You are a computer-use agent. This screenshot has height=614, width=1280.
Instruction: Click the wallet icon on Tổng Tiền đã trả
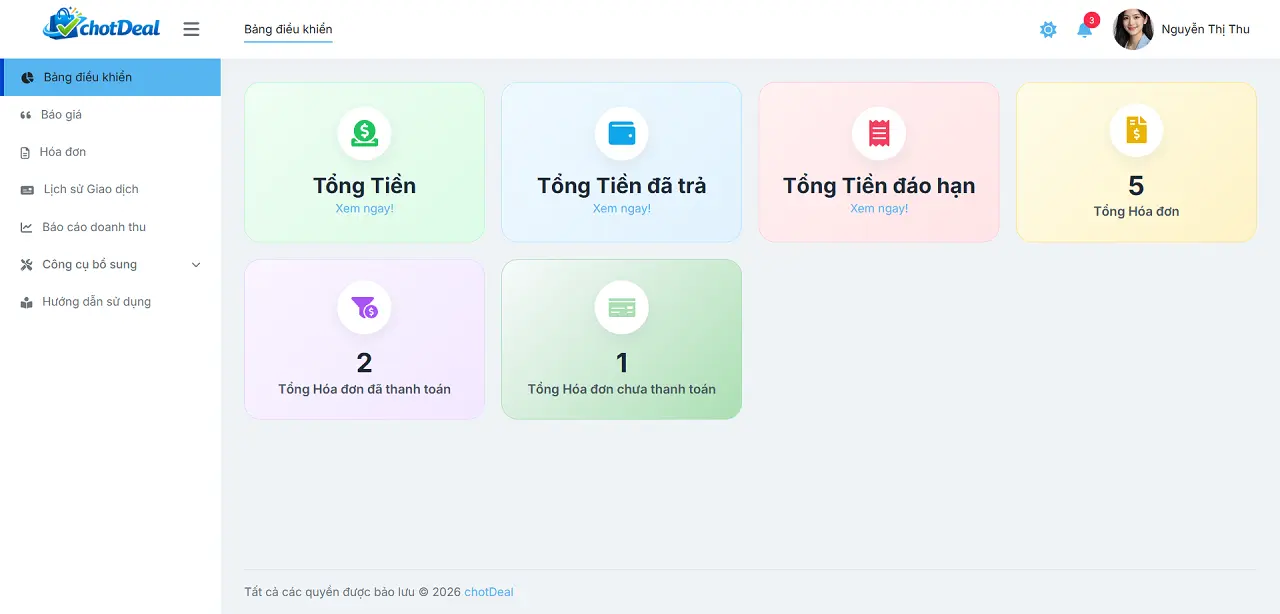pos(621,133)
